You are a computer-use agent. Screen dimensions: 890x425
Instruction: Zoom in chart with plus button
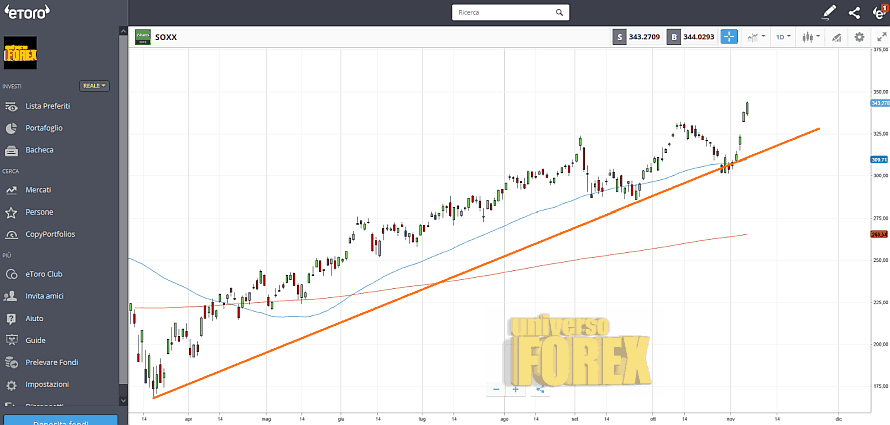pos(516,388)
